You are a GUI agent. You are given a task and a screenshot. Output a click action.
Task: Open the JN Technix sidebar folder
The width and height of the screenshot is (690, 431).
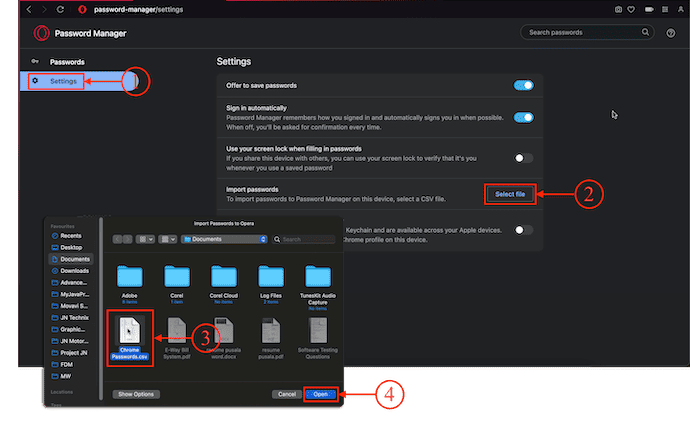pyautogui.click(x=70, y=317)
